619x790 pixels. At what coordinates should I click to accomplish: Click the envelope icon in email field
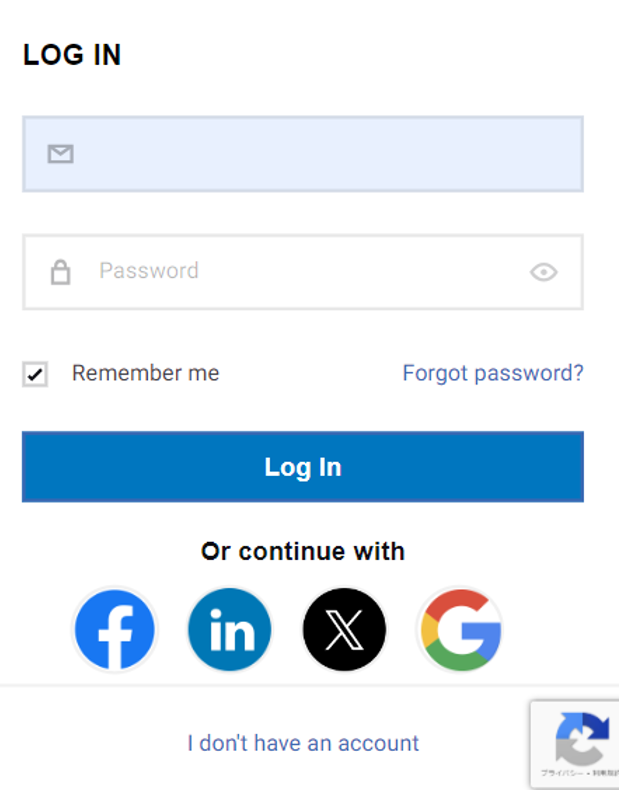pos(61,154)
